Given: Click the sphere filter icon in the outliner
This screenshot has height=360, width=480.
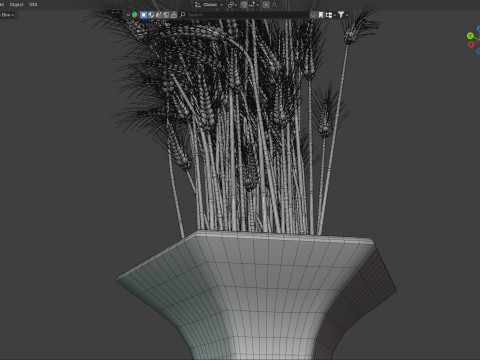Looking at the screenshot, I should [x=151, y=15].
